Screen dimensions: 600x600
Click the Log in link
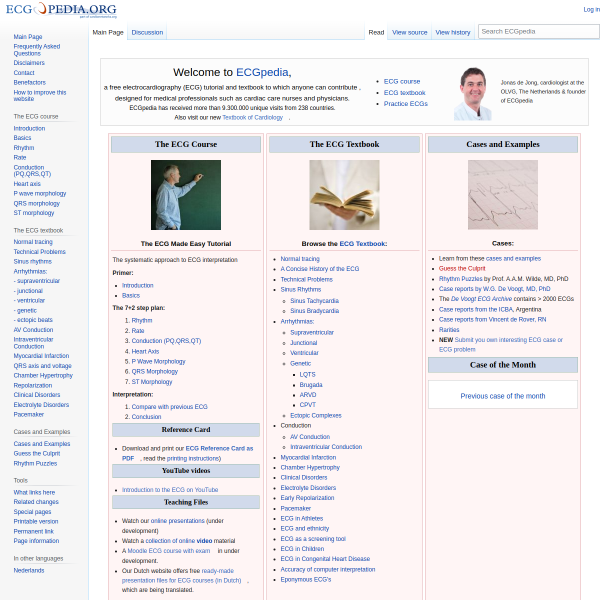pos(591,10)
